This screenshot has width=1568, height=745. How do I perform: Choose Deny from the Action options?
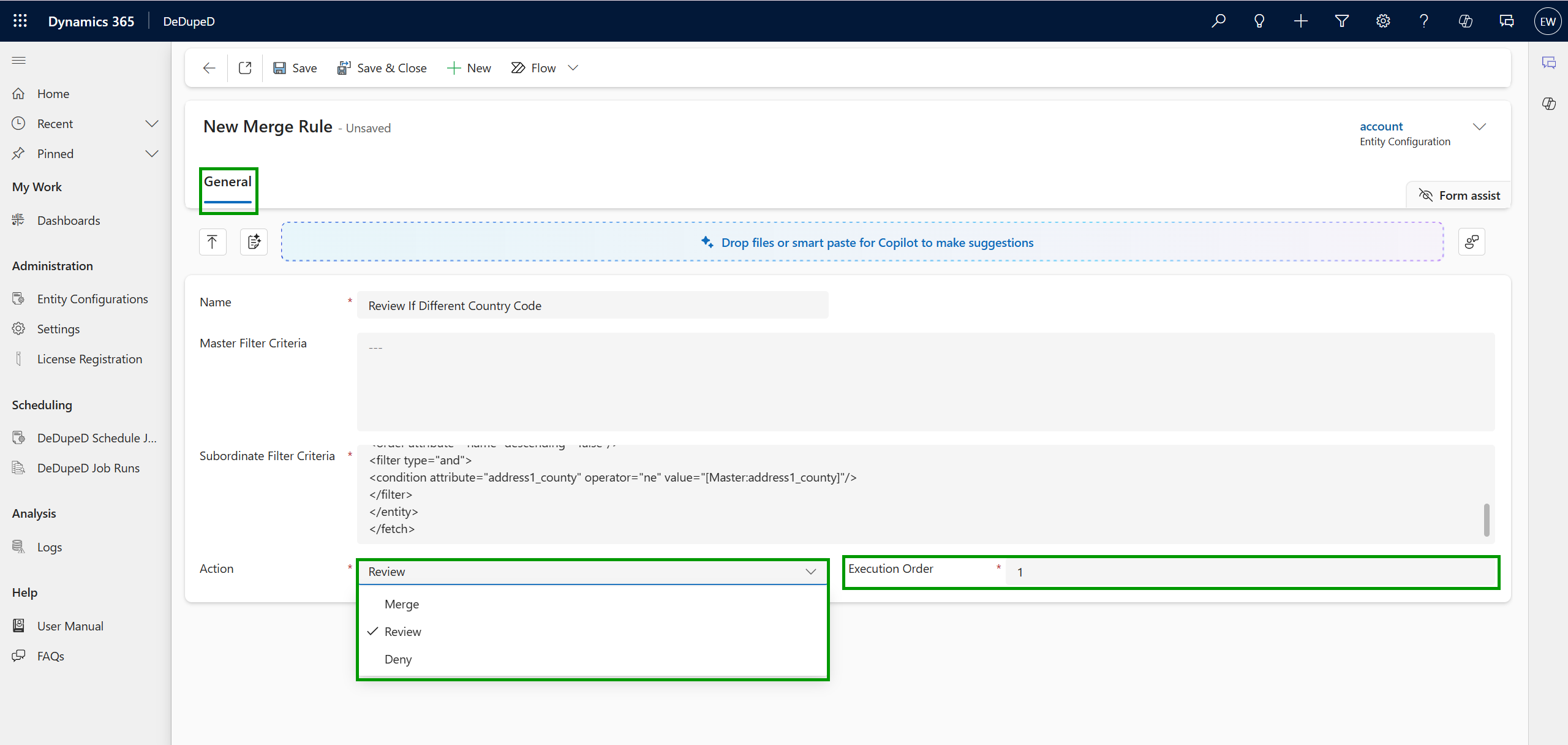coord(398,659)
